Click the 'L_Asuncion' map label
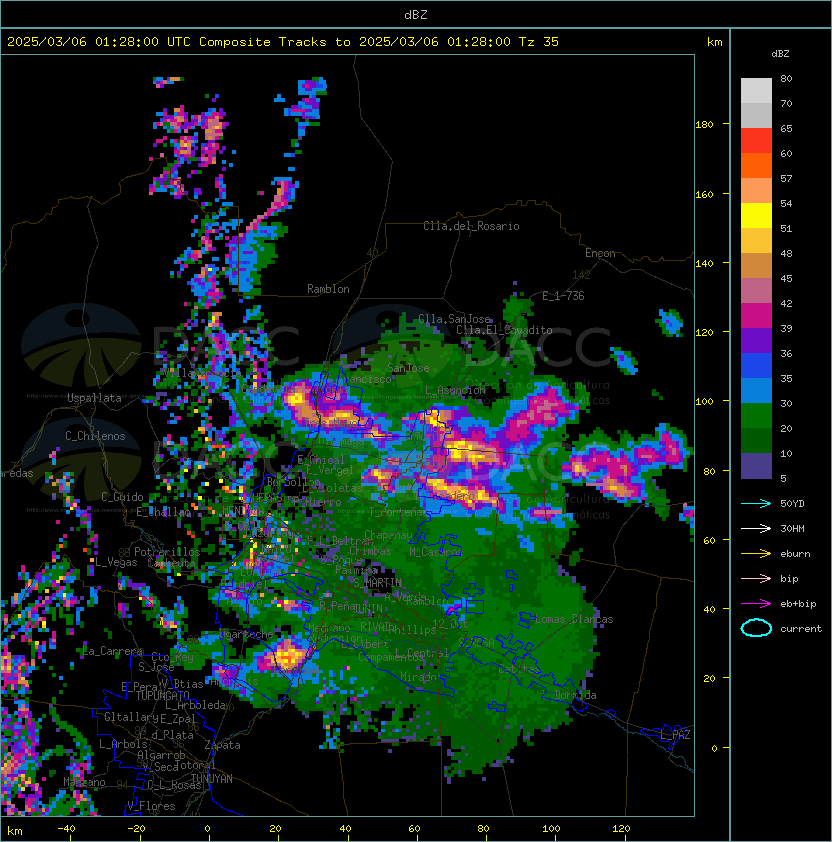Viewport: 832px width, 842px height. click(x=455, y=390)
